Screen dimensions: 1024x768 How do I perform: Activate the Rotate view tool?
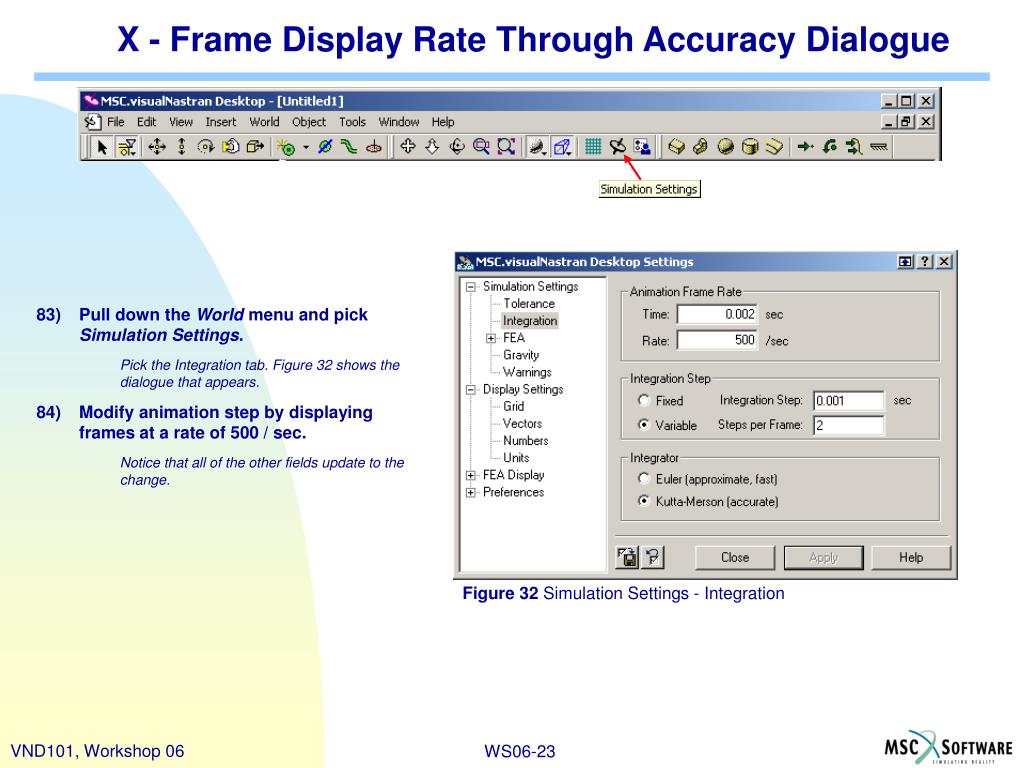(x=457, y=147)
